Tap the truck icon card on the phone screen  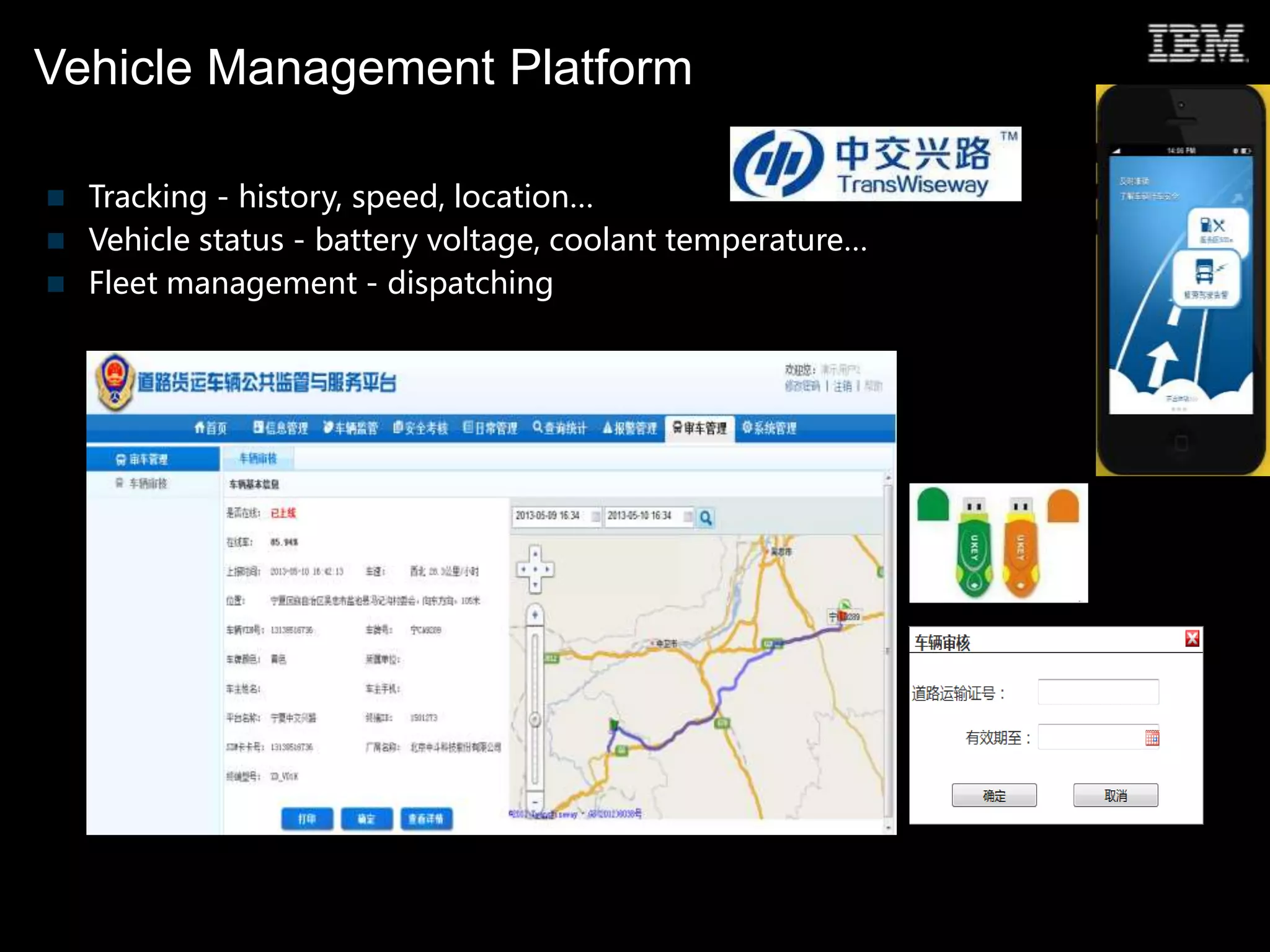(1206, 278)
